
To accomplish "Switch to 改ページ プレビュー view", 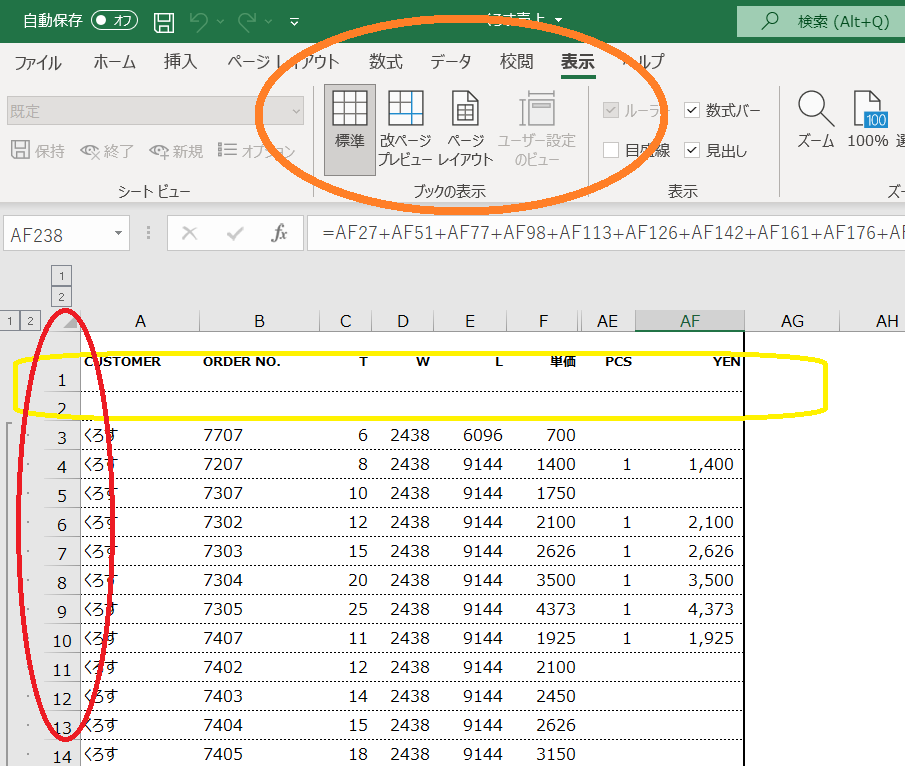I will (x=405, y=129).
